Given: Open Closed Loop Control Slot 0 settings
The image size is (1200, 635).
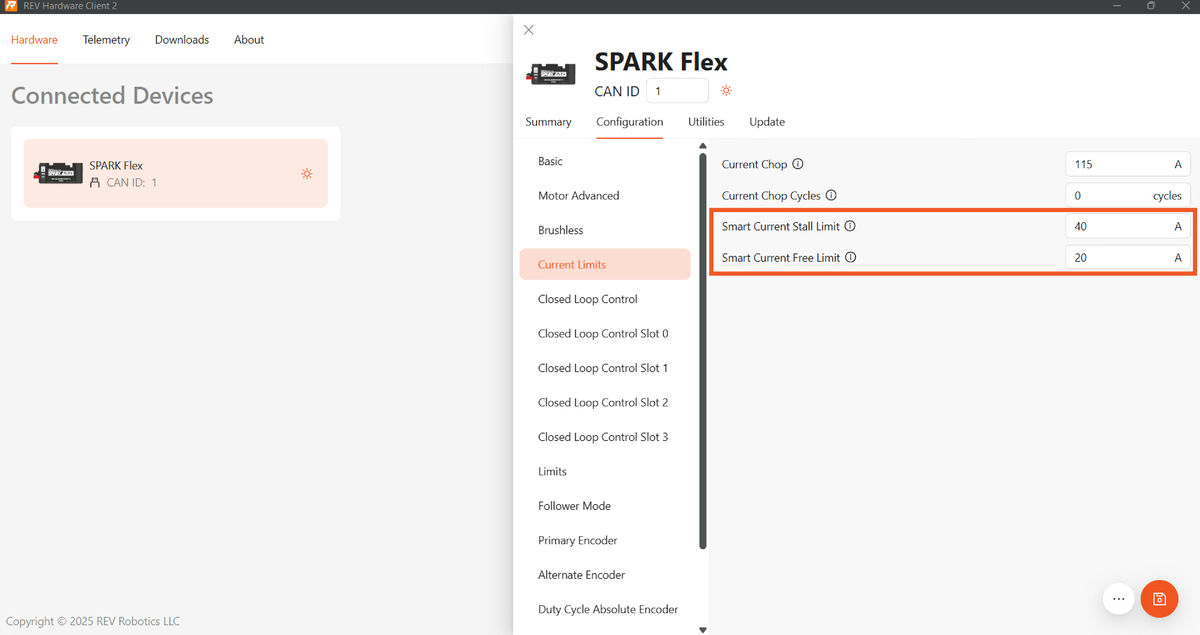Looking at the screenshot, I should tap(603, 334).
